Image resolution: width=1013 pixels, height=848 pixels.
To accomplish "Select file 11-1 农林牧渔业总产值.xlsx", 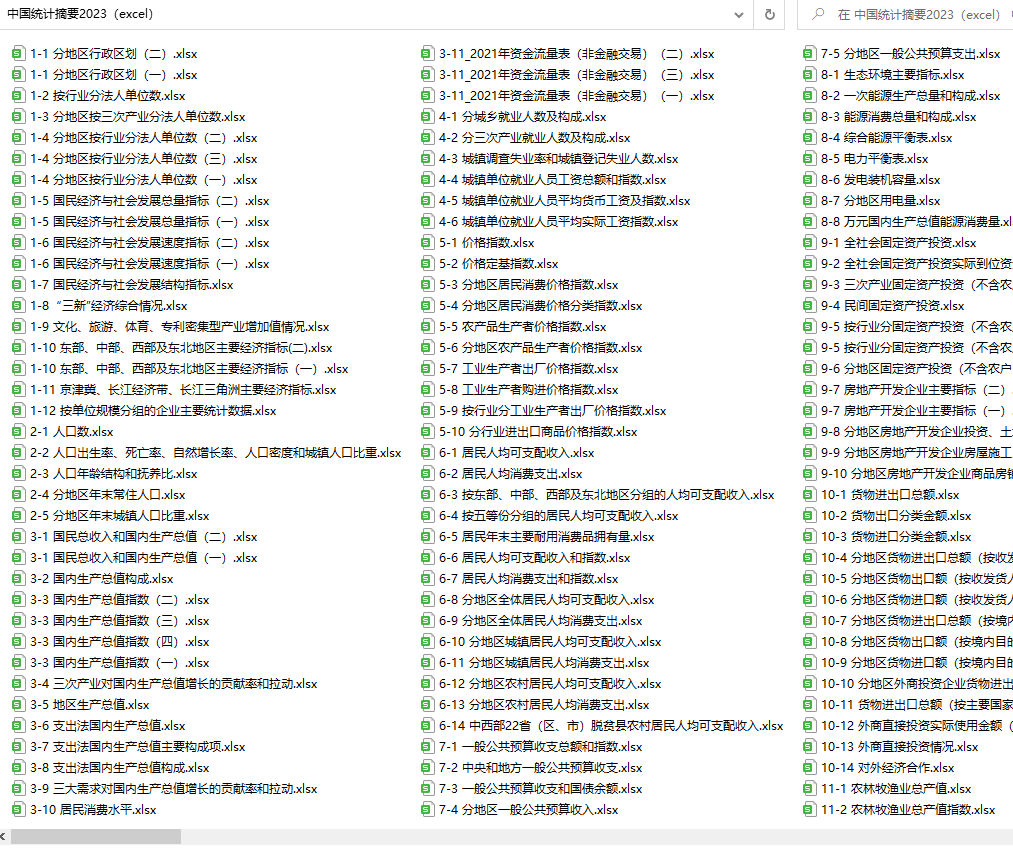I will pyautogui.click(x=888, y=789).
